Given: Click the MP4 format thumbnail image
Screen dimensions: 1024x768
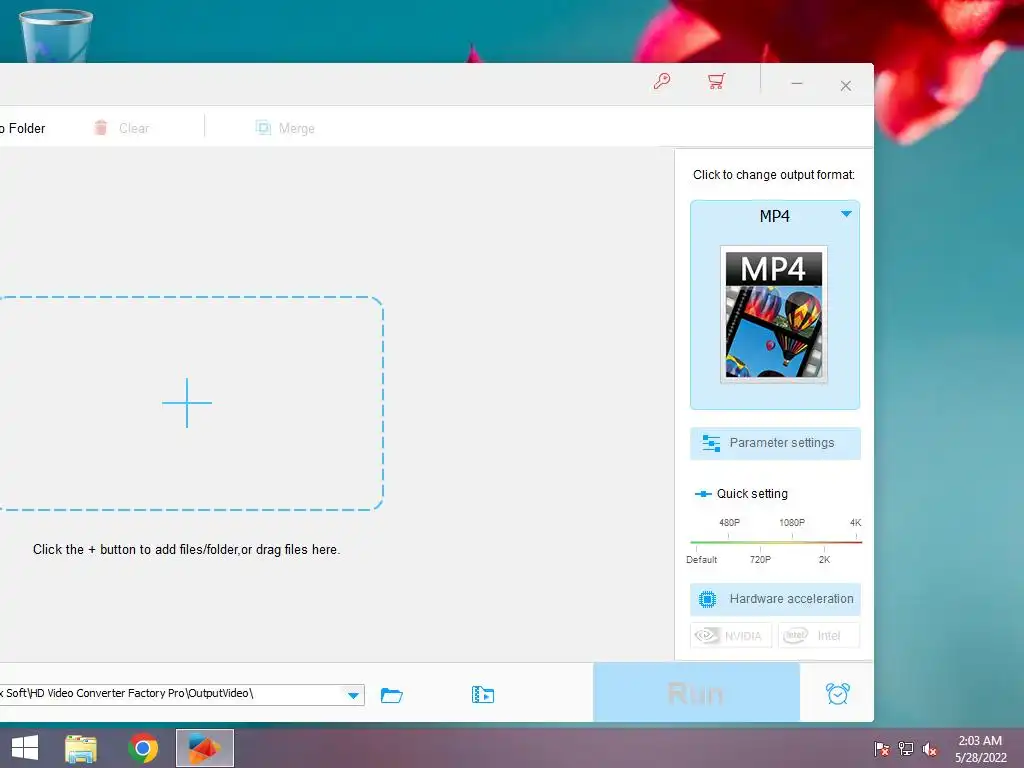Looking at the screenshot, I should coord(774,314).
